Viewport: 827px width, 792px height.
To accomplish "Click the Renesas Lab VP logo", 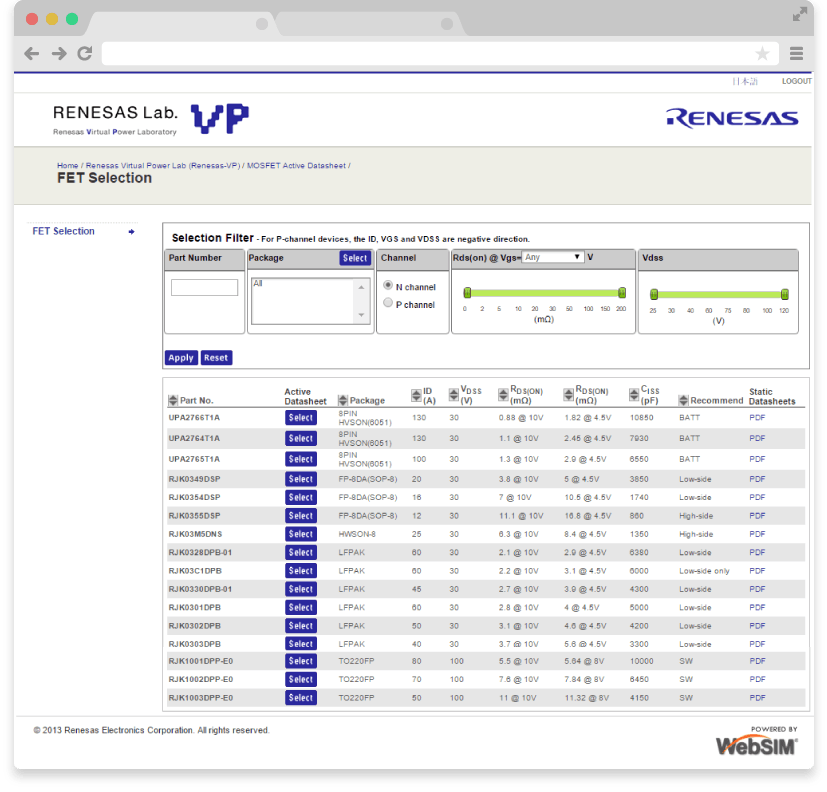I will 151,119.
